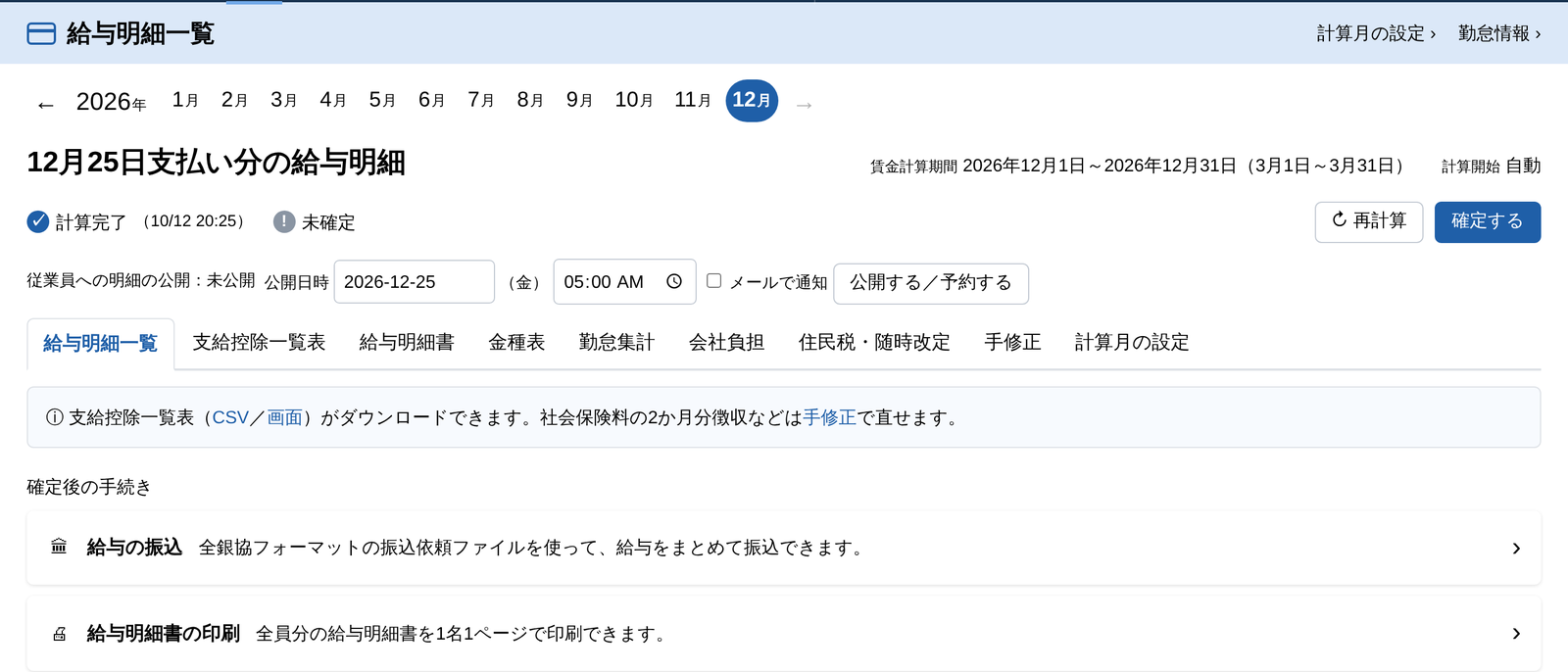1568x672 pixels.
Task: Click the payslip card icon in header
Action: pyautogui.click(x=41, y=33)
